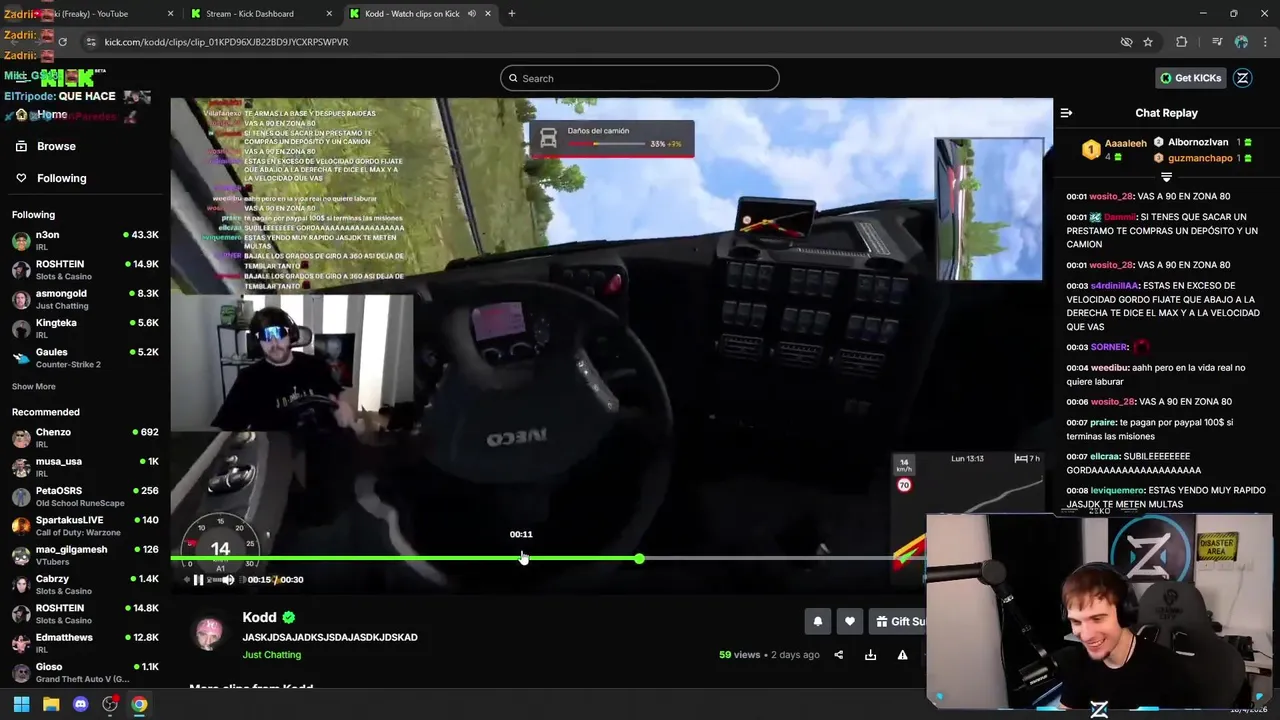
Task: Collapse the Chat Replay panel
Action: (1066, 113)
